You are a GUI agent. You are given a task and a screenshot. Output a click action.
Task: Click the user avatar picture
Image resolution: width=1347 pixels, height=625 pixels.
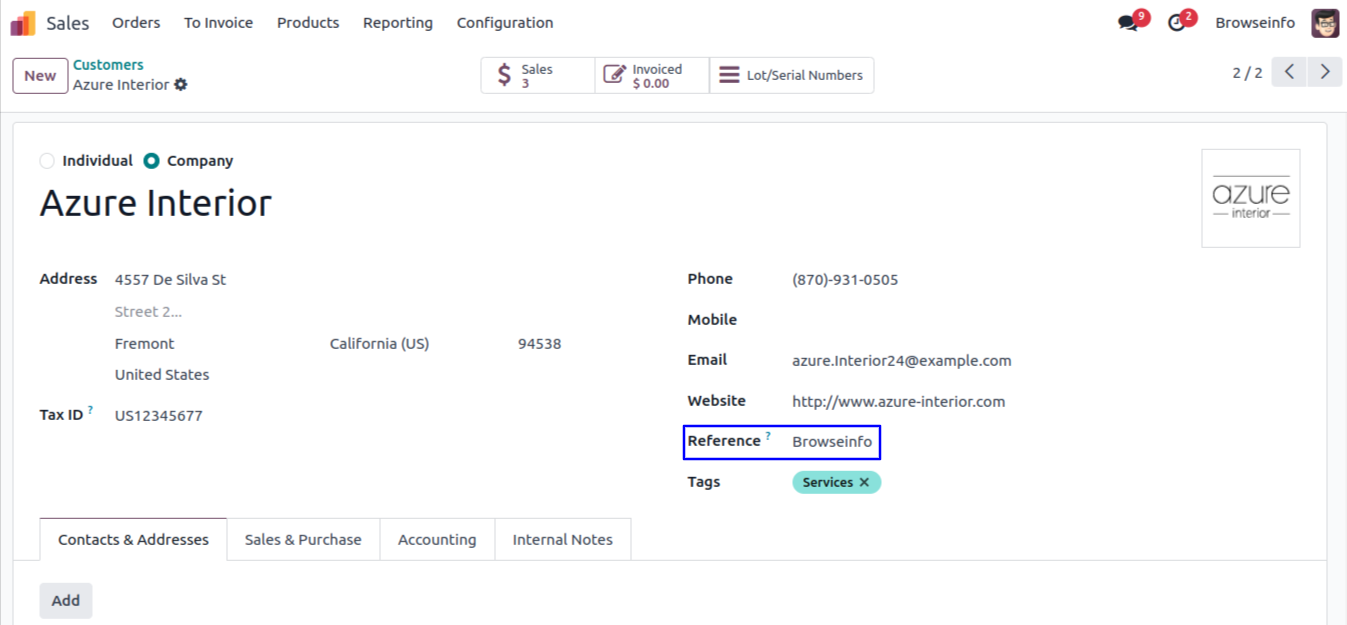pyautogui.click(x=1325, y=23)
